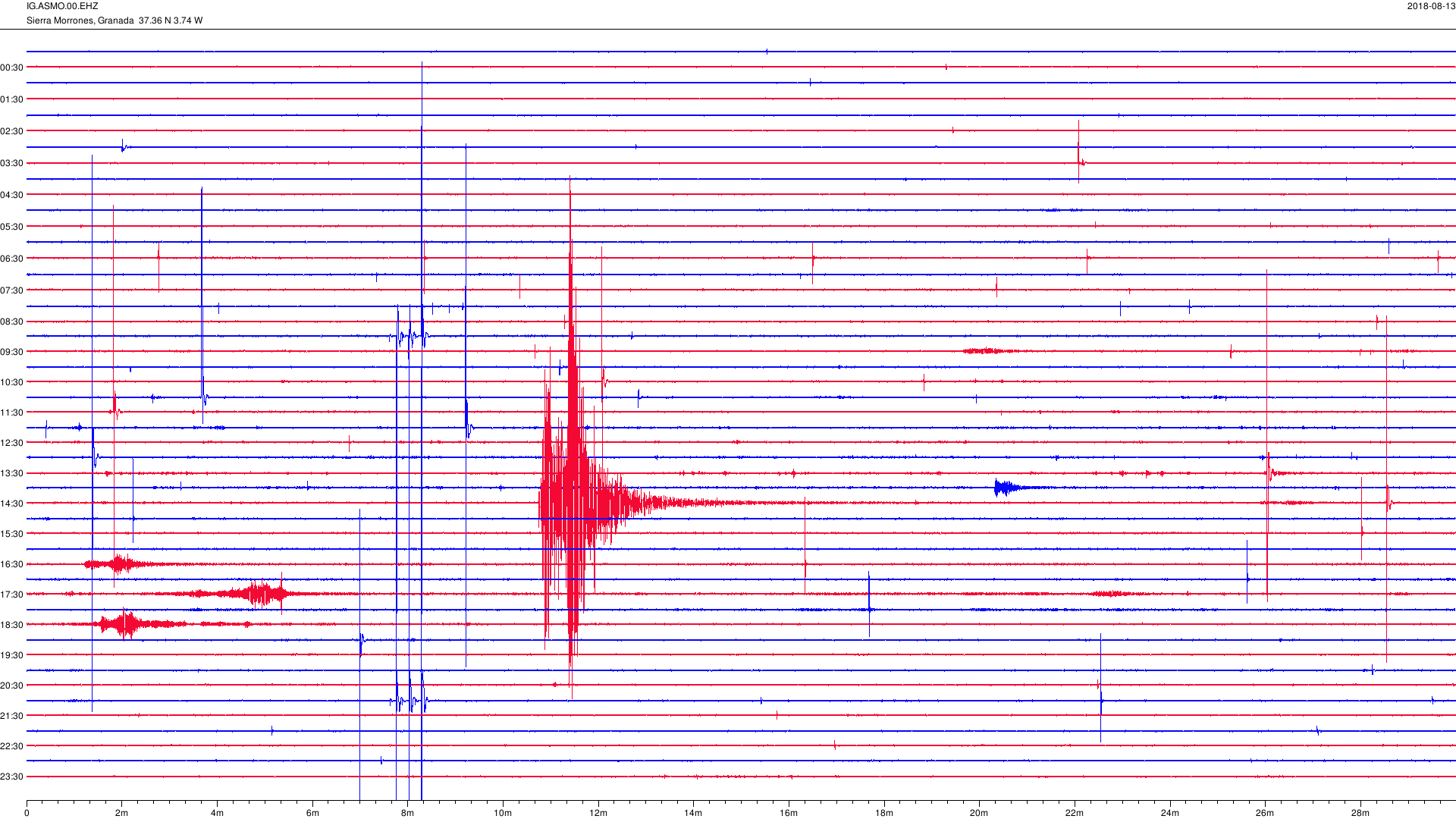Click the 8m axis tick label

click(x=408, y=813)
